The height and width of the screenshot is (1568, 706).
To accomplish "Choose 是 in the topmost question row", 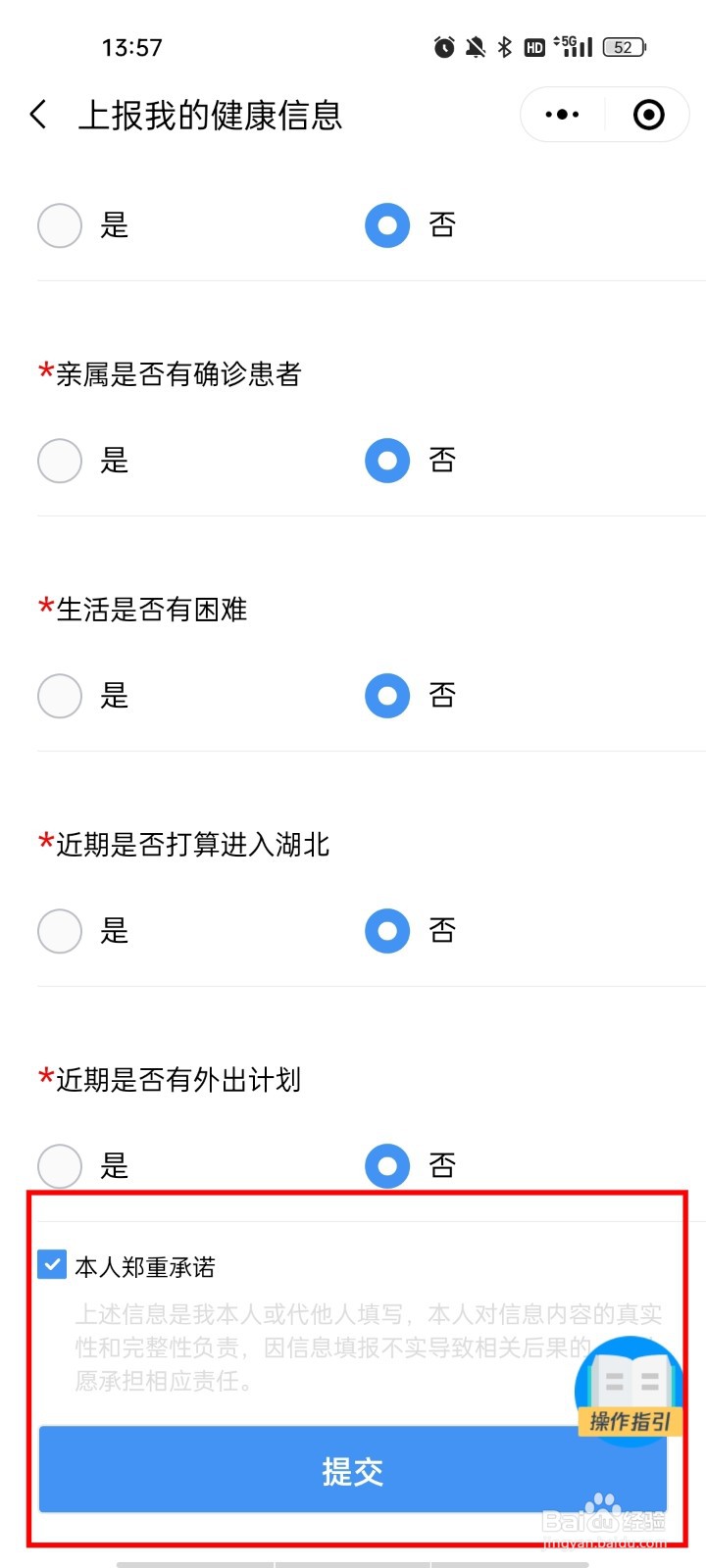I will [x=60, y=225].
